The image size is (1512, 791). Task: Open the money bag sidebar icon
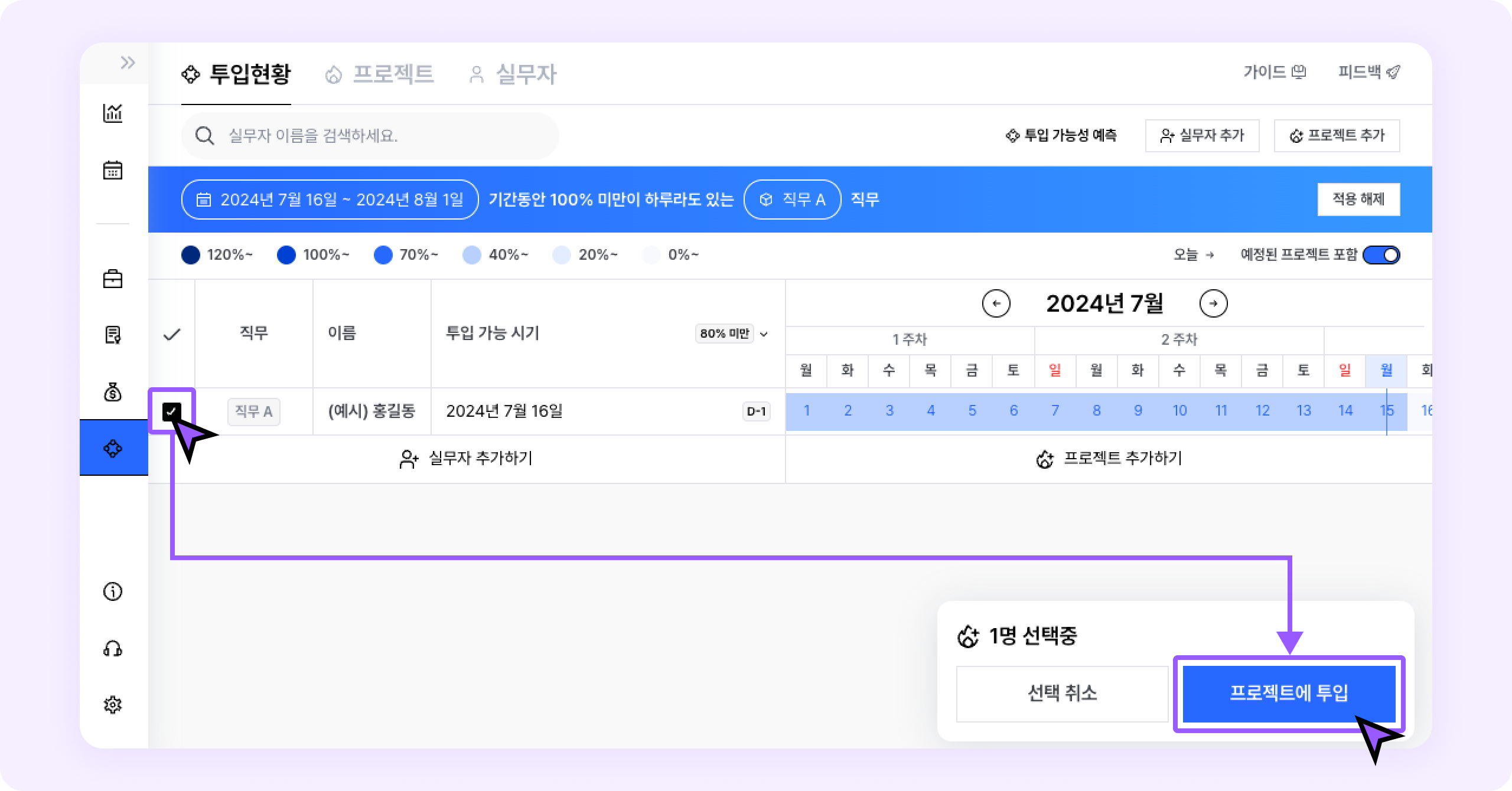click(x=113, y=392)
